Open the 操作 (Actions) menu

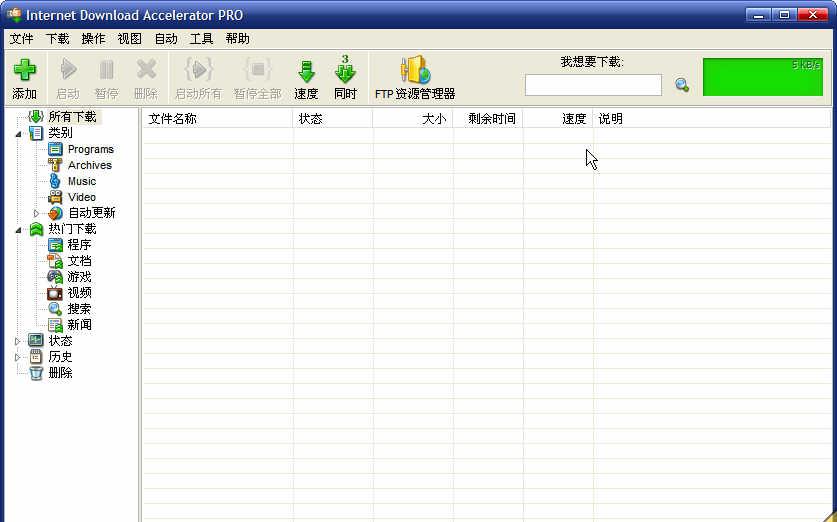(93, 38)
